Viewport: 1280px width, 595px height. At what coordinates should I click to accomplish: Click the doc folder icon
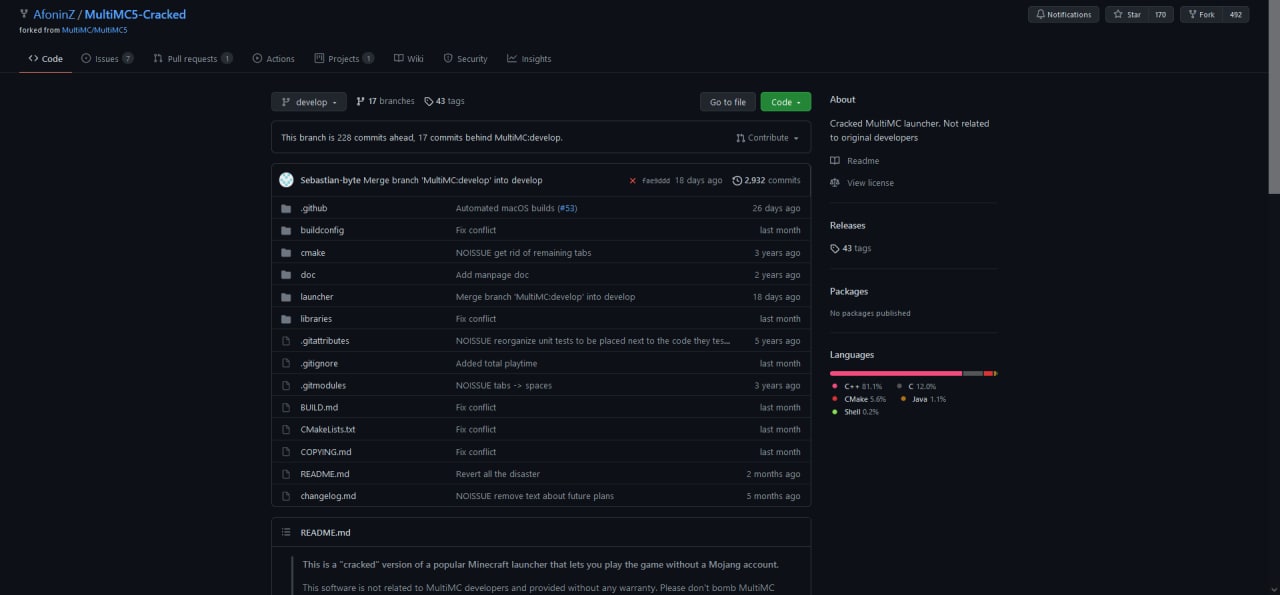(286, 275)
